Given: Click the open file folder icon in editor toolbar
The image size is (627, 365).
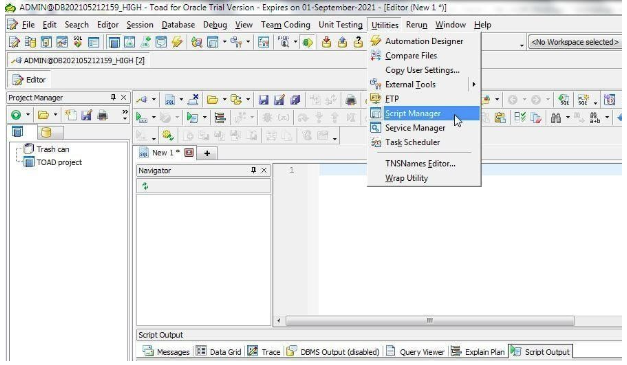Looking at the screenshot, I should pyautogui.click(x=212, y=100).
